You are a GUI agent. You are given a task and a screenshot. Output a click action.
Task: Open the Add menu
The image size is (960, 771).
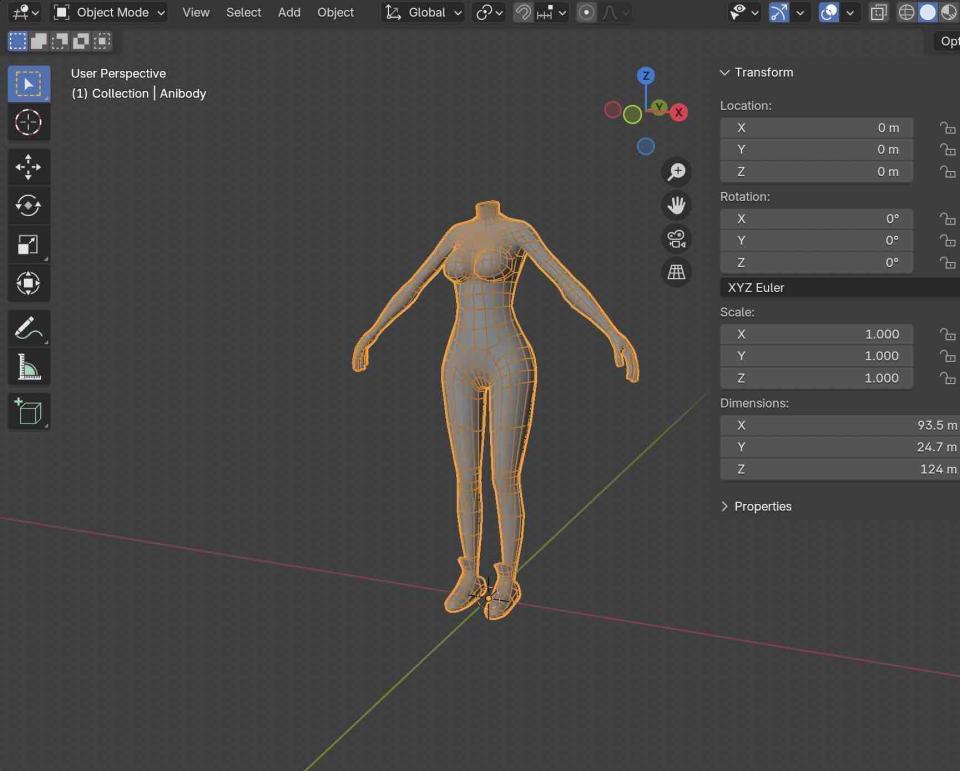[x=289, y=13]
